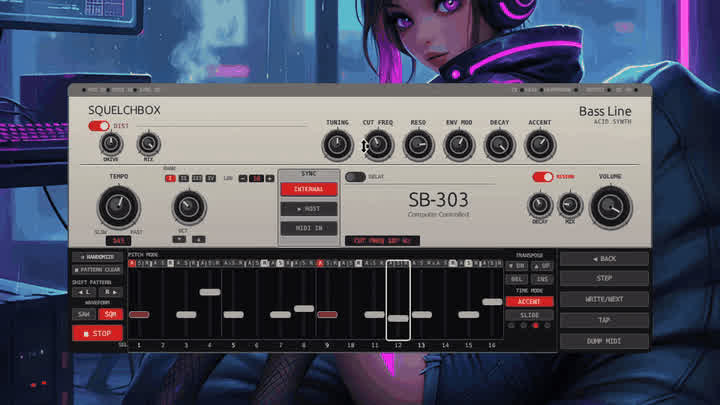
Task: Switch sync mode to MIDI IN
Action: click(x=309, y=228)
